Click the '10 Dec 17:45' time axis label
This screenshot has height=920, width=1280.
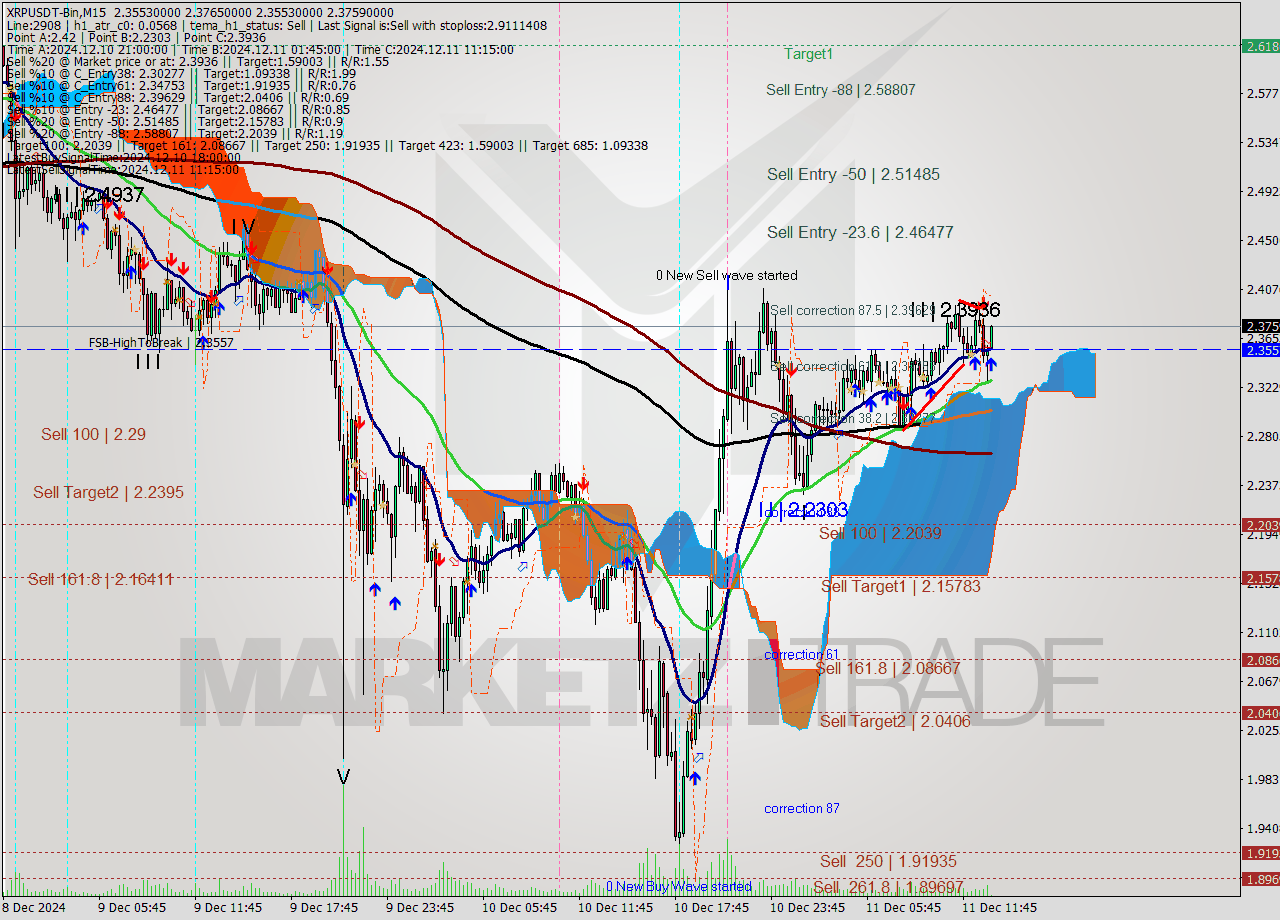coord(711,908)
